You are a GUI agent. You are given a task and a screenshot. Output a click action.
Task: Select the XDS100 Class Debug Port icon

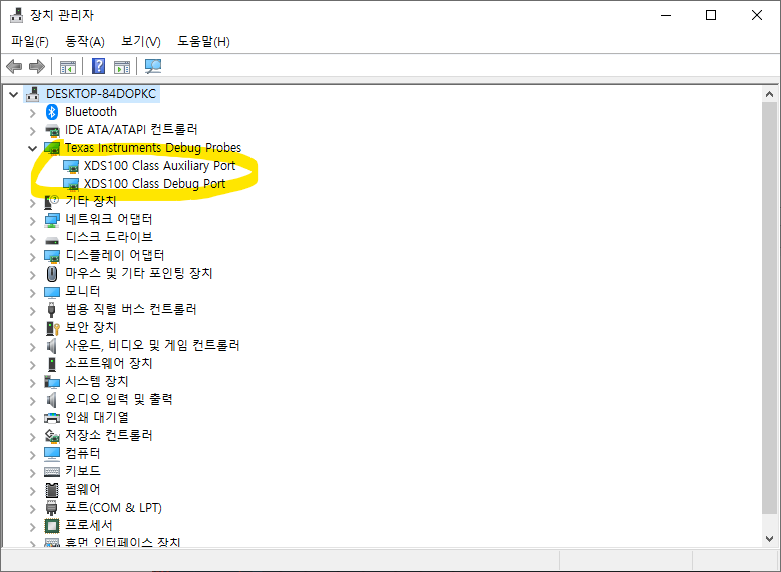coord(71,184)
